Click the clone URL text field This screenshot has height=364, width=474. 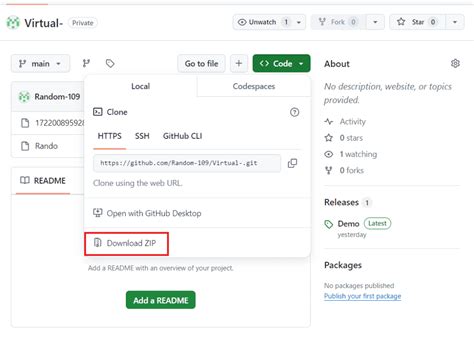click(187, 163)
